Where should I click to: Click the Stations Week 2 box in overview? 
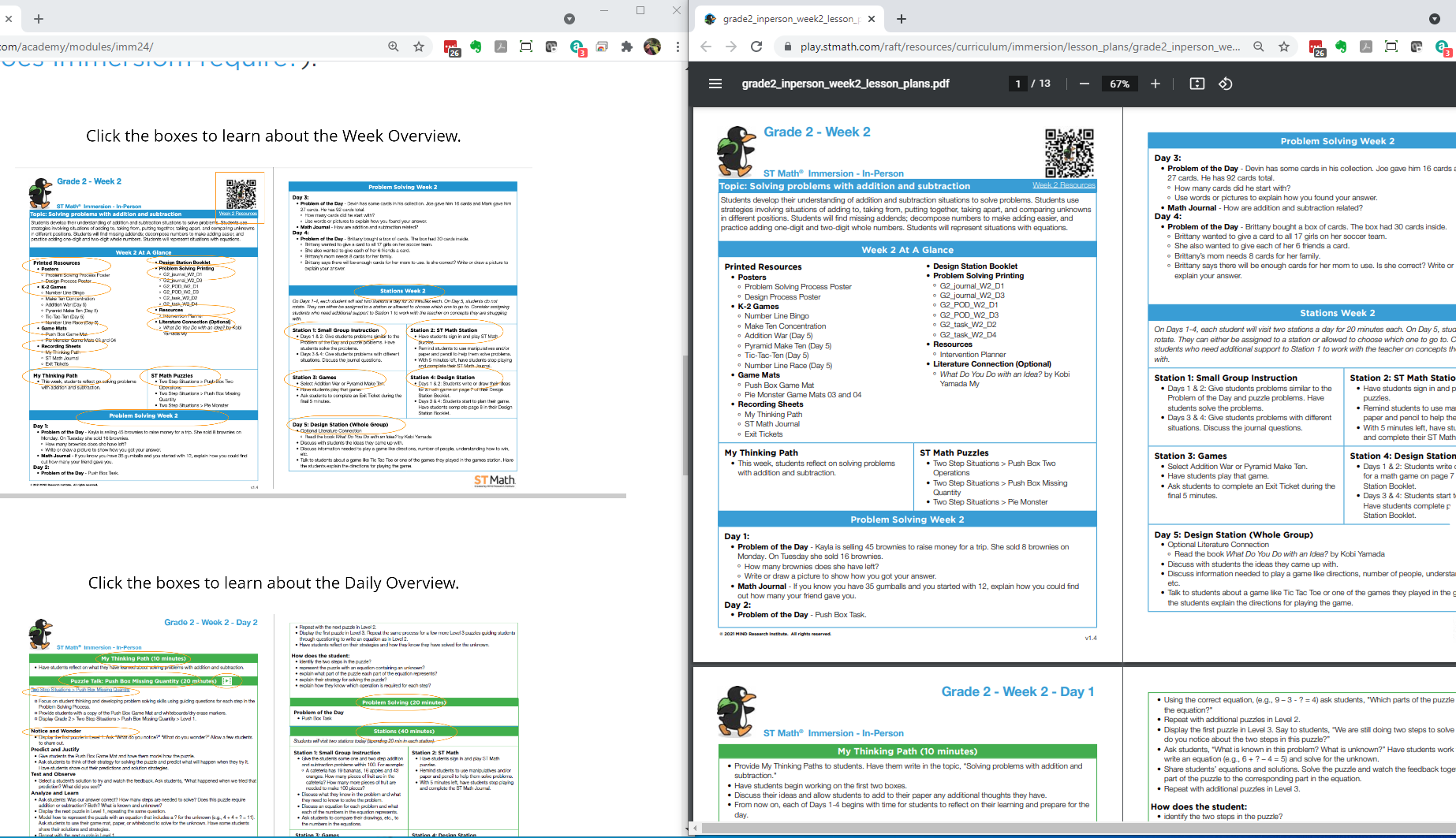[402, 291]
